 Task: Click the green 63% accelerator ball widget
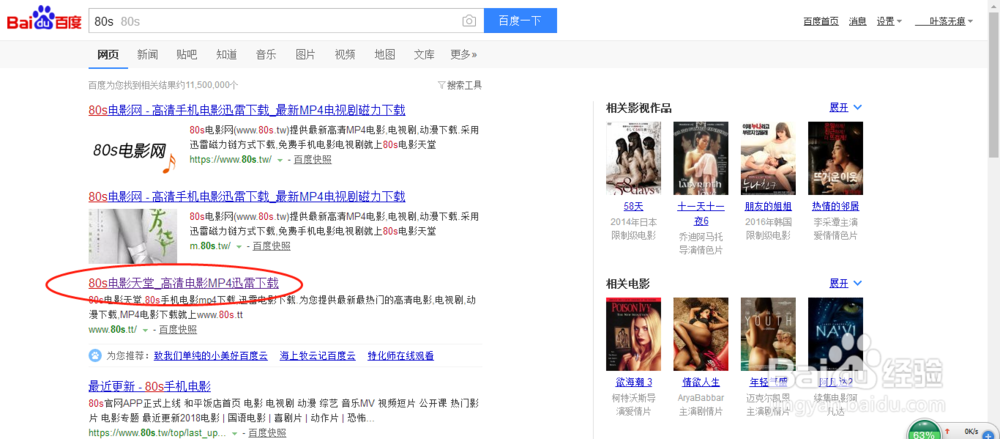[925, 431]
